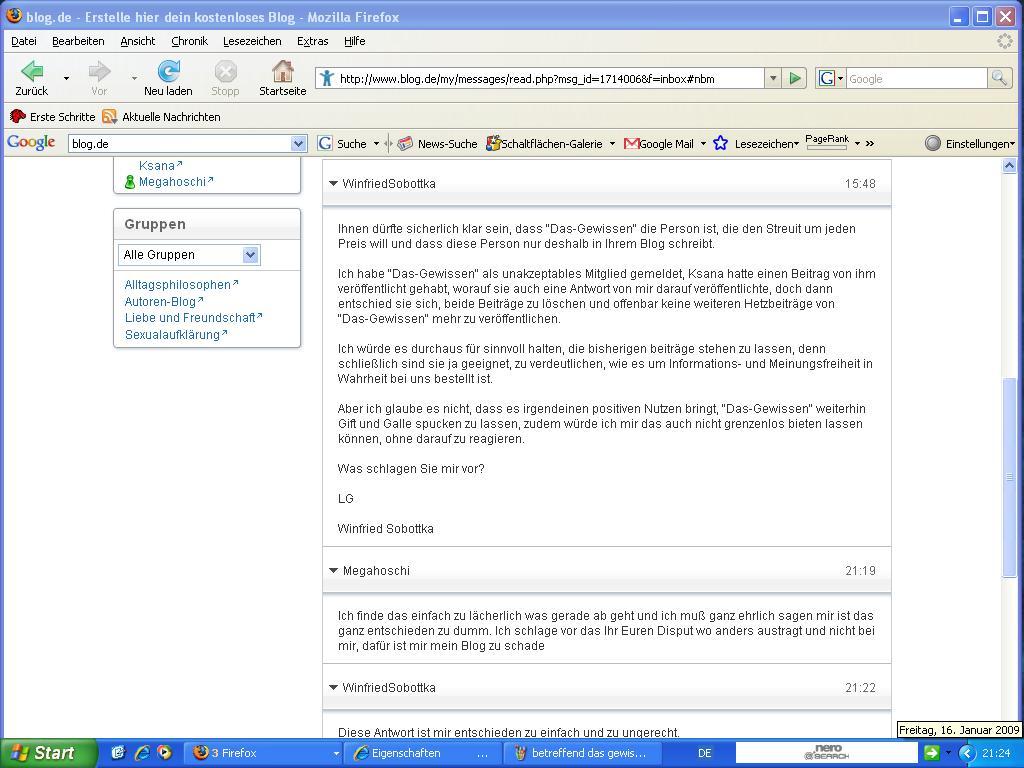Viewport: 1024px width, 768px height.
Task: Click the Nero Search deskbar
Action: tap(826, 752)
